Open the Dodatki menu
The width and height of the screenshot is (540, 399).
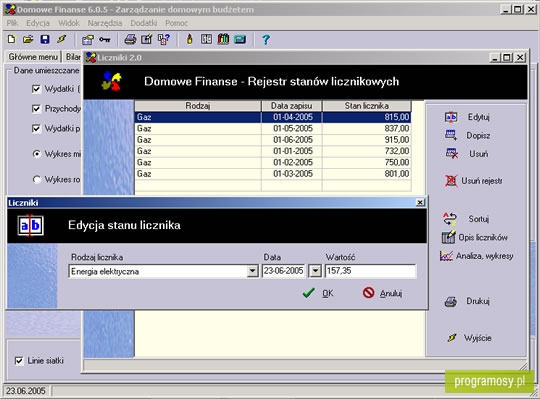pos(144,23)
